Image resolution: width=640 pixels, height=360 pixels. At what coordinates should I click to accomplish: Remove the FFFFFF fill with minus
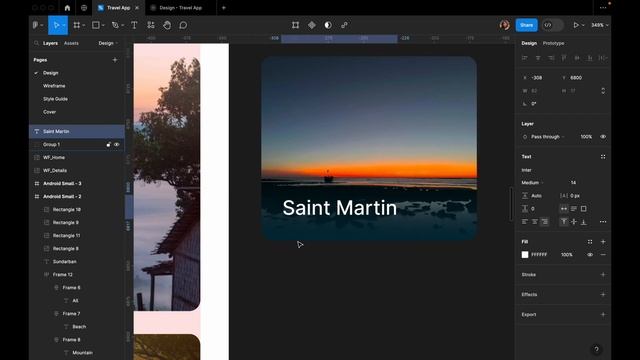pos(603,255)
